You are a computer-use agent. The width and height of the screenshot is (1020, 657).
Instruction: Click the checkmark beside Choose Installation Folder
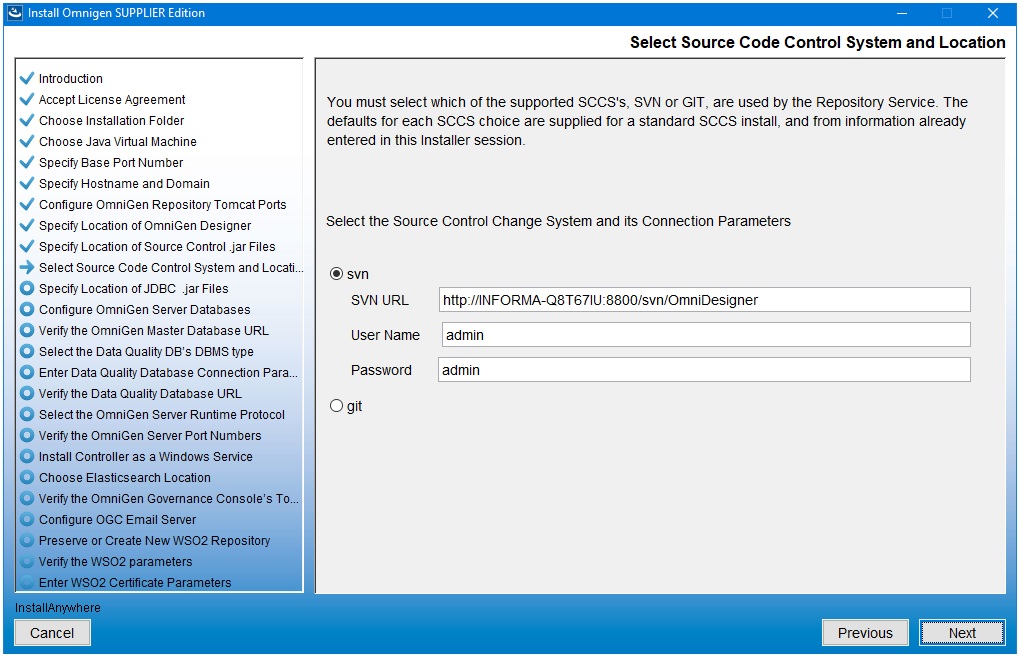(27, 120)
